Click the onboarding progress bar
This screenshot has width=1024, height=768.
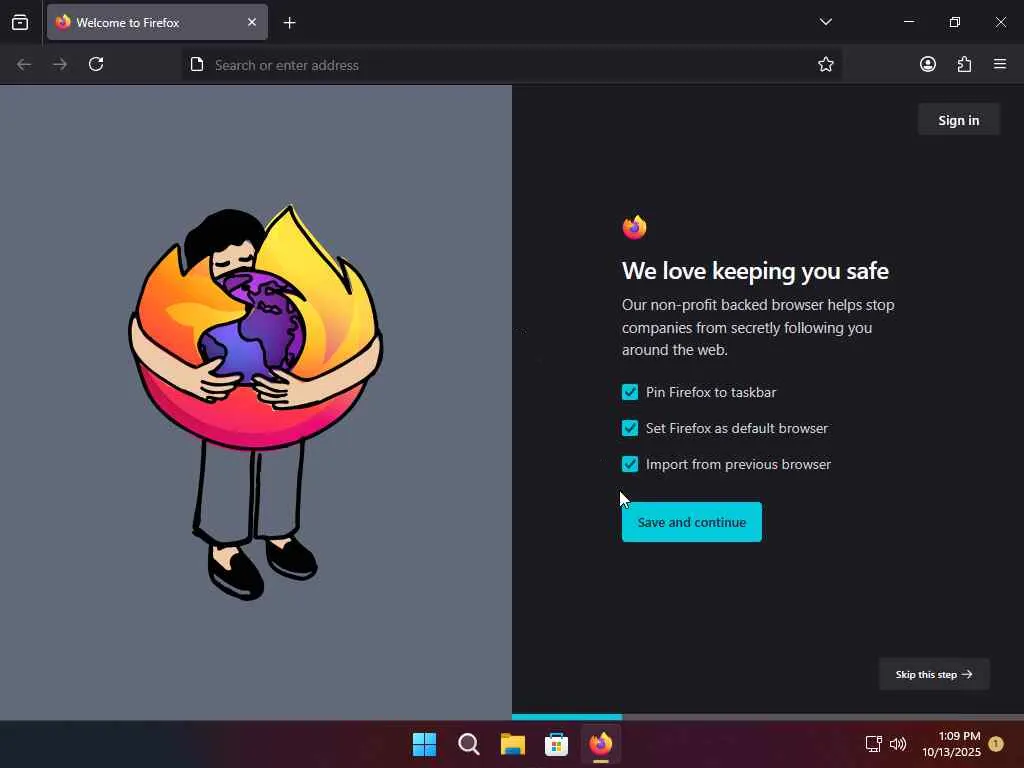(768, 717)
